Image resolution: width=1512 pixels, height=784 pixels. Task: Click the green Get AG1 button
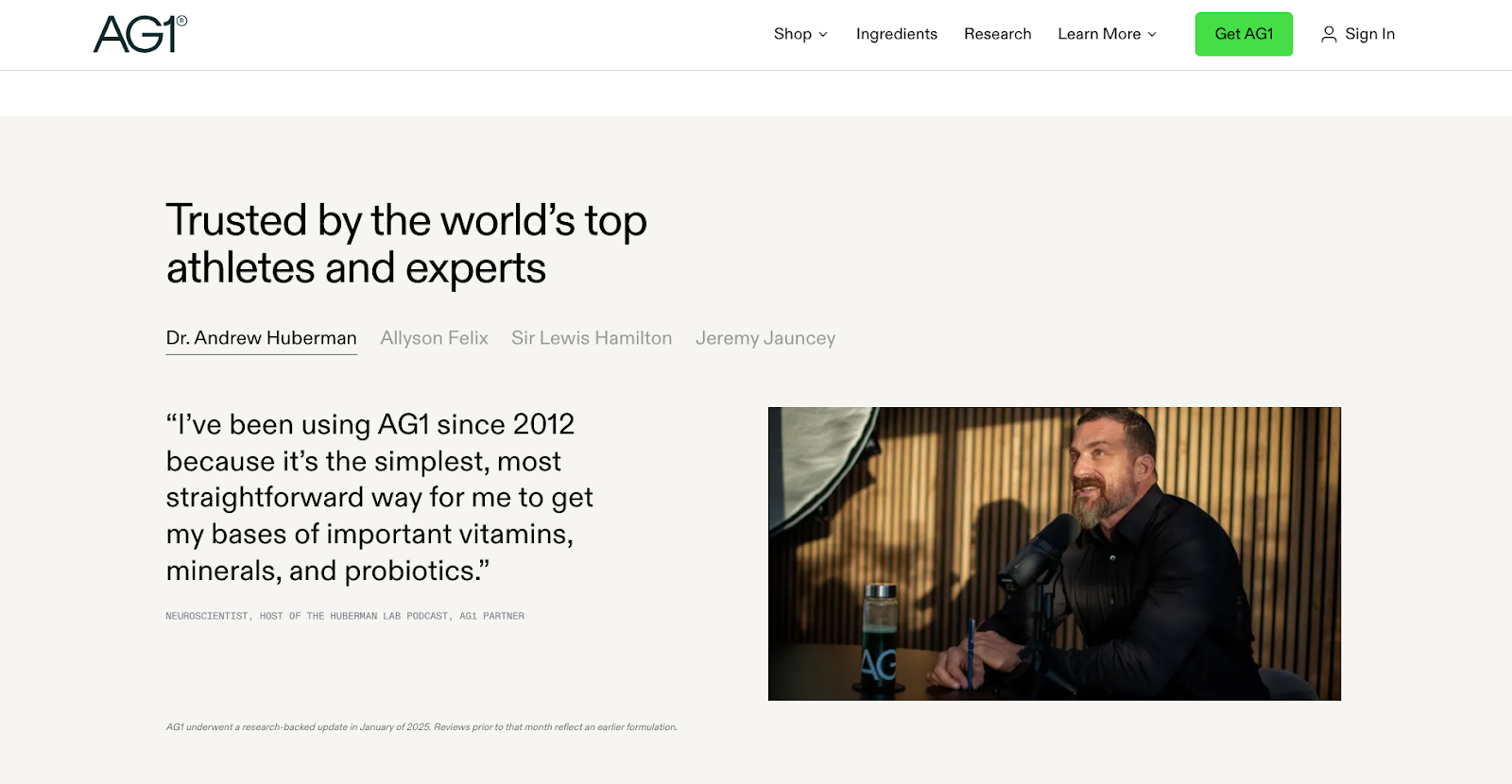click(x=1244, y=34)
